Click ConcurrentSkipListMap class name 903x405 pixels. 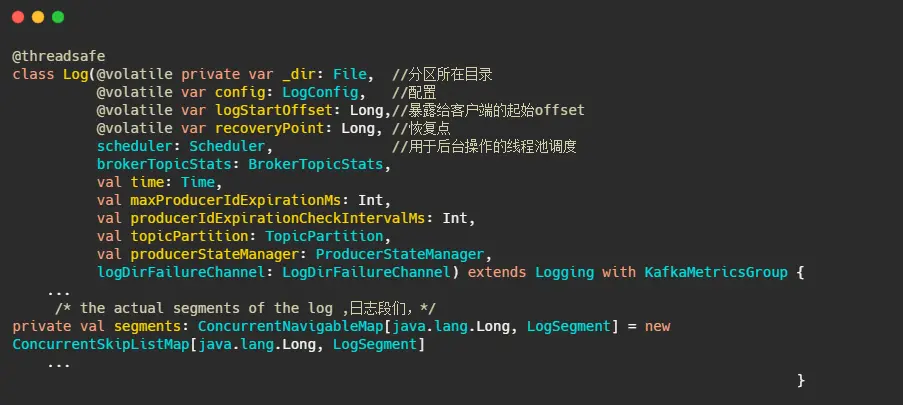tap(101, 345)
